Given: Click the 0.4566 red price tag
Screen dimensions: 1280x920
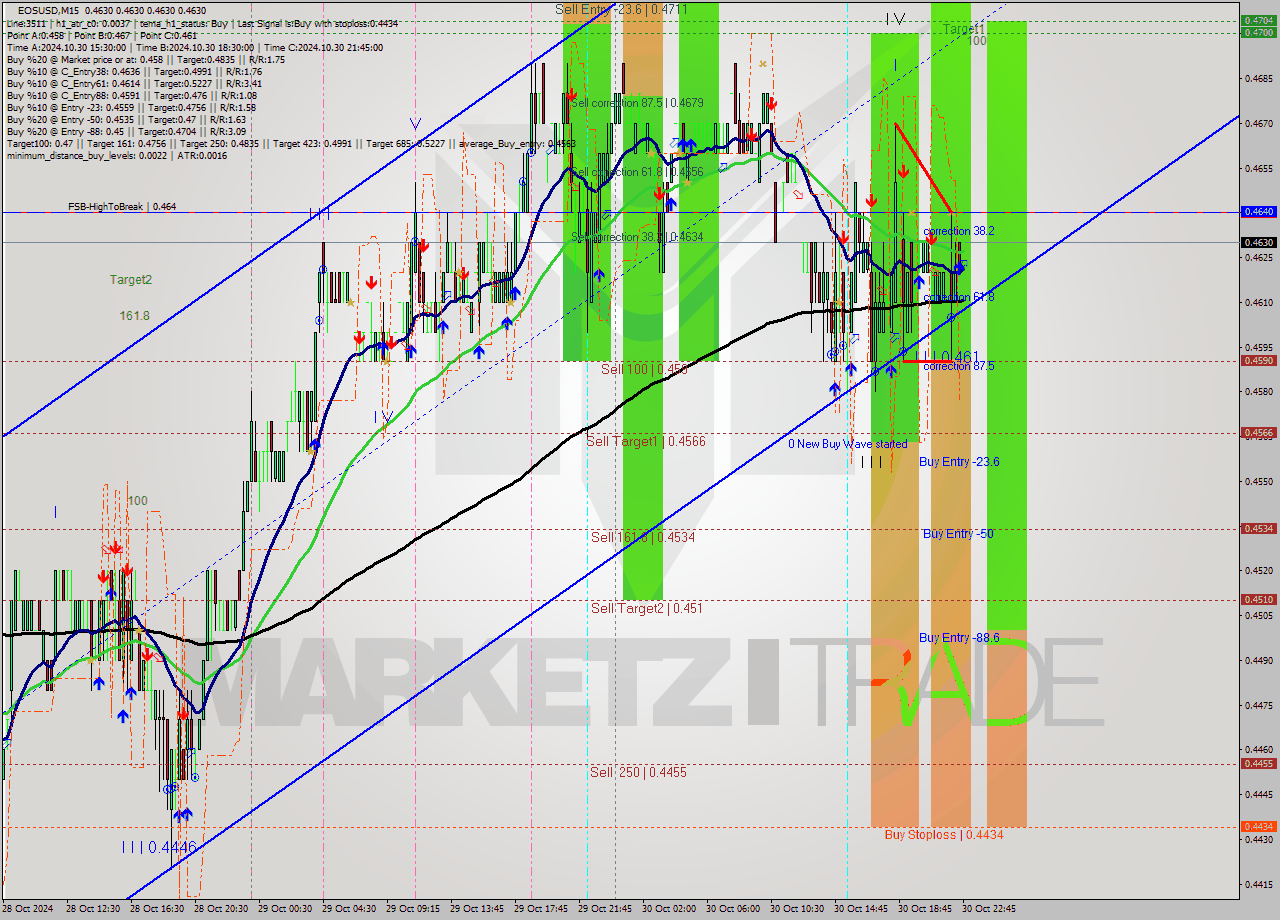Looking at the screenshot, I should [x=1258, y=433].
